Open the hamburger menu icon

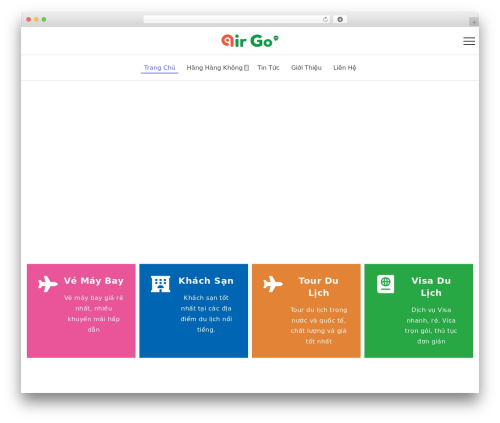[x=469, y=41]
